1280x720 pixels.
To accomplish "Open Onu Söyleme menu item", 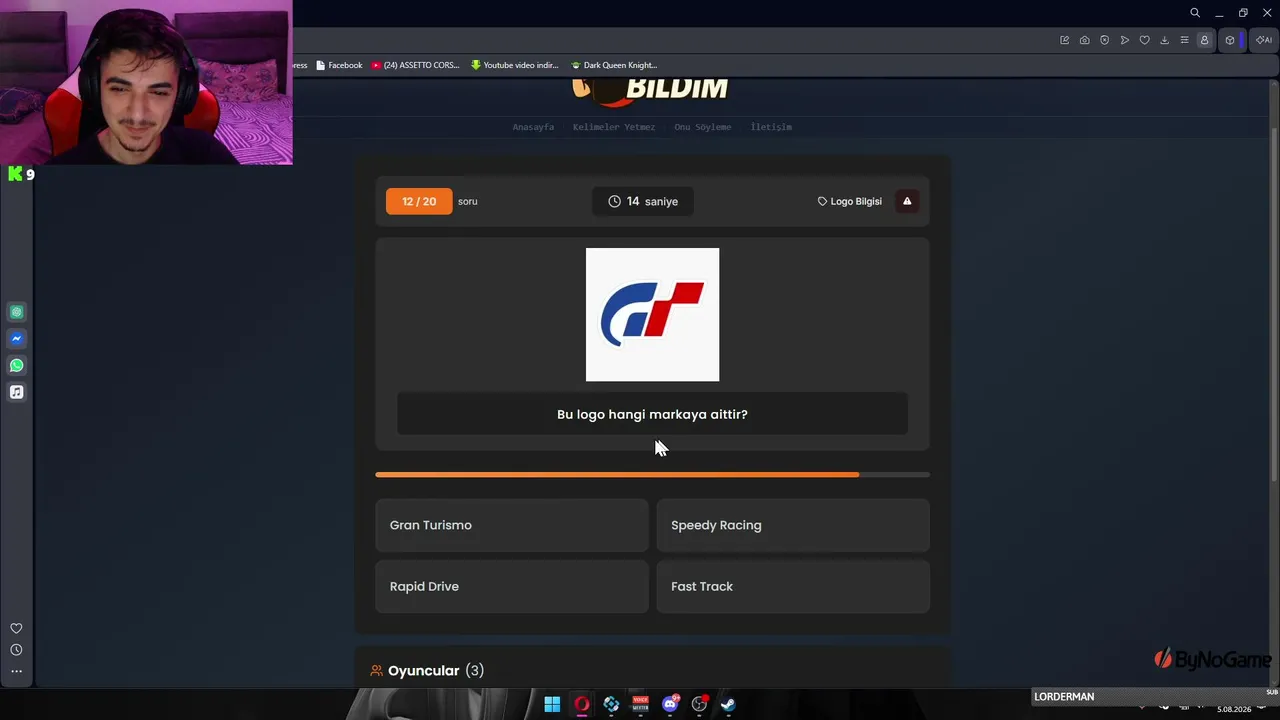I will tap(703, 127).
